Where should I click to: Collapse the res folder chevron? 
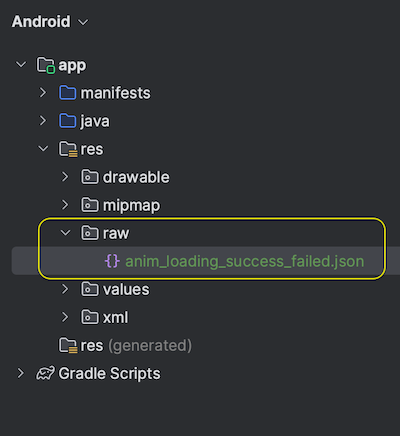pos(43,148)
